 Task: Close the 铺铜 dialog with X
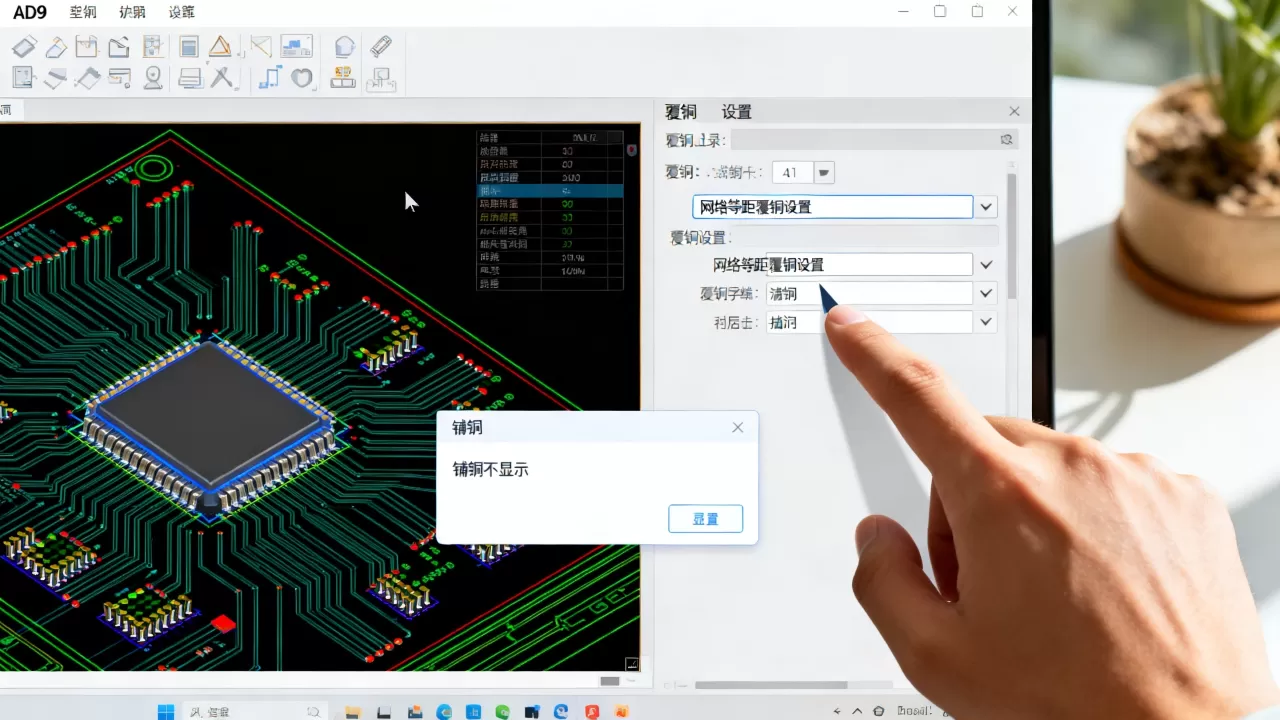[738, 427]
